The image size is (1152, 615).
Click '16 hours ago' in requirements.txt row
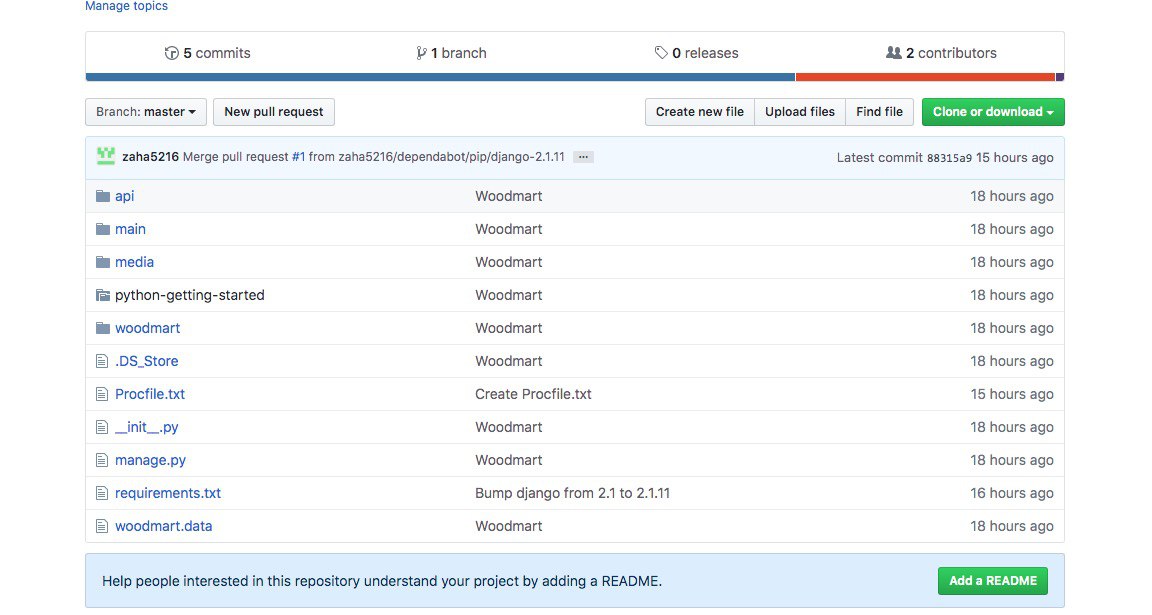[1012, 494]
